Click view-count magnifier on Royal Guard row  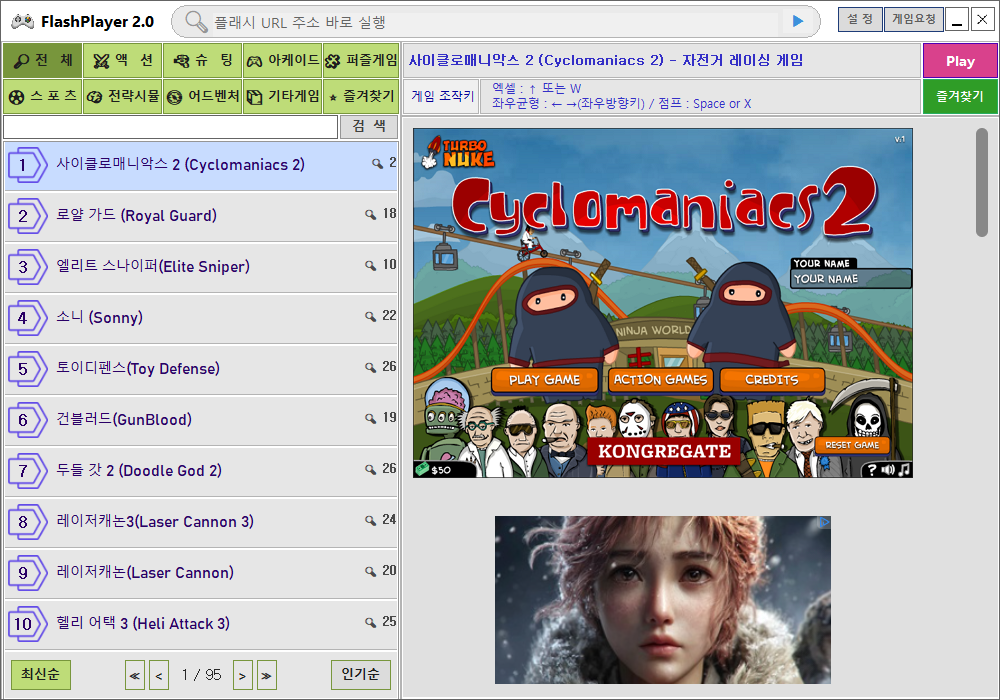(370, 214)
